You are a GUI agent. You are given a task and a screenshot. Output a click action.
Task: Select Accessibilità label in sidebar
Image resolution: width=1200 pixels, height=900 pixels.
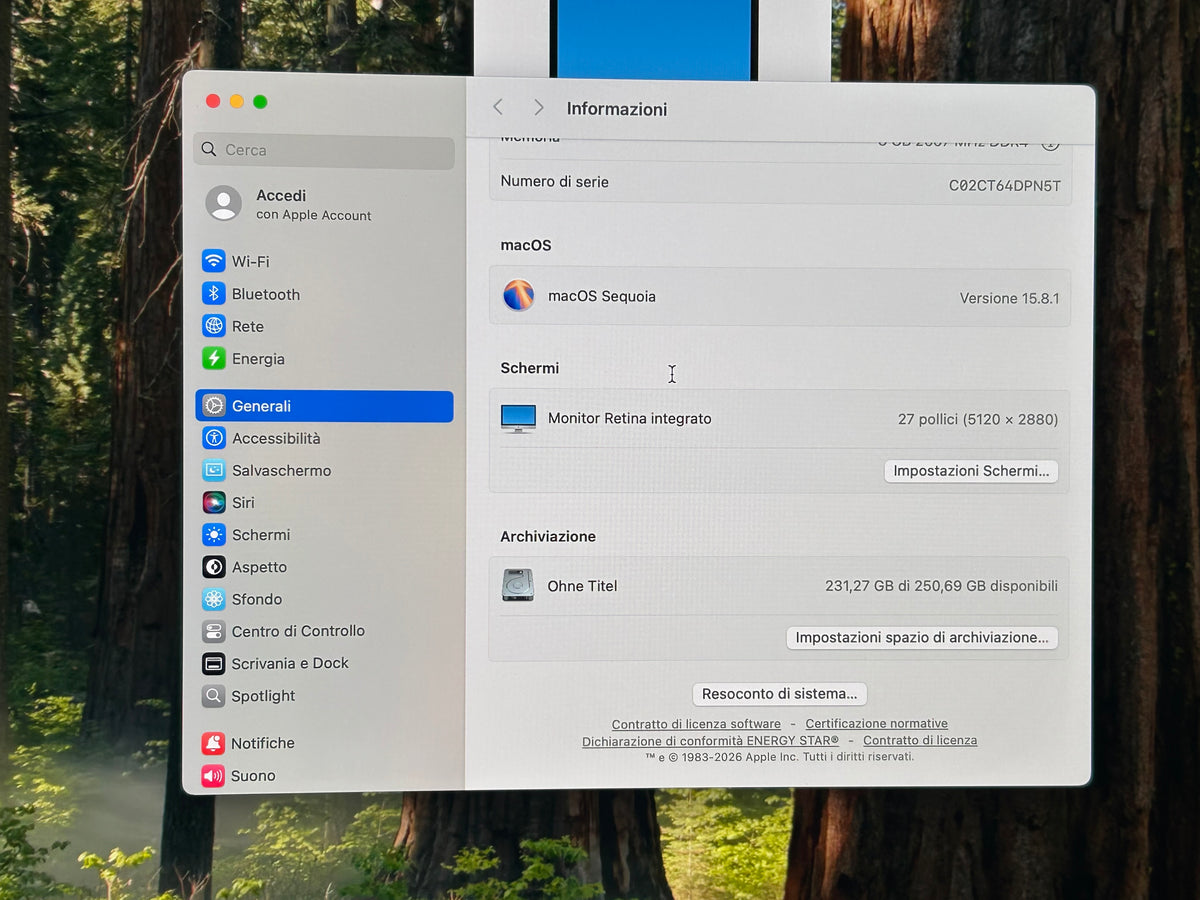276,438
